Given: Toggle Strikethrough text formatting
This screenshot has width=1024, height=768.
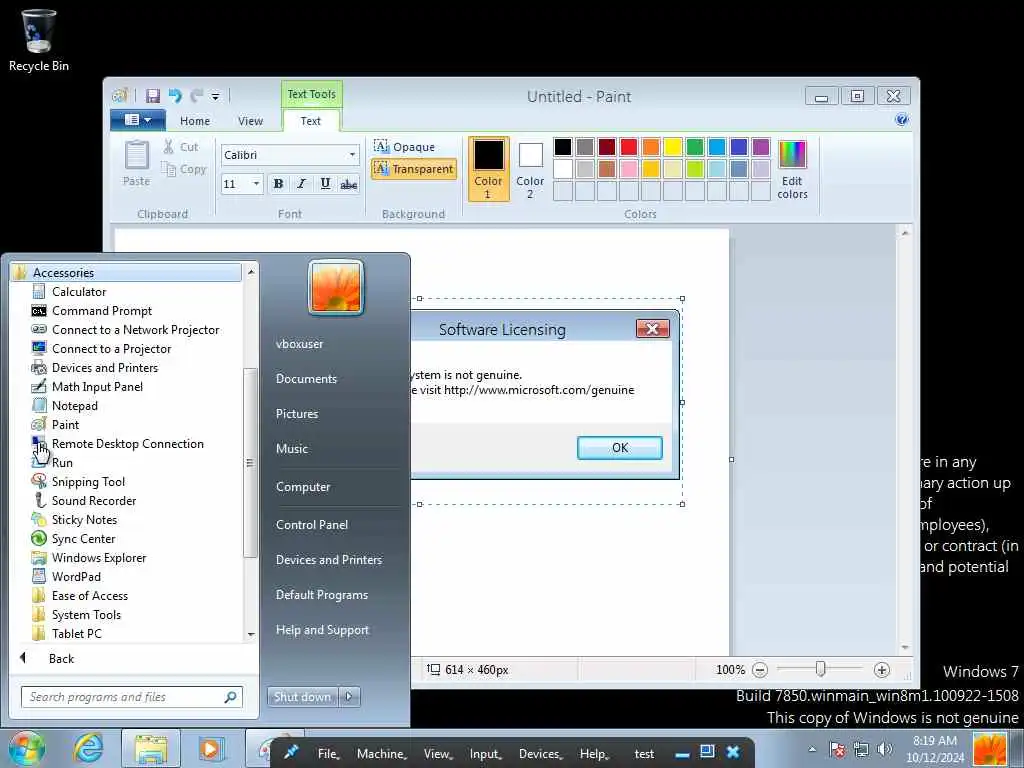Looking at the screenshot, I should pyautogui.click(x=348, y=184).
